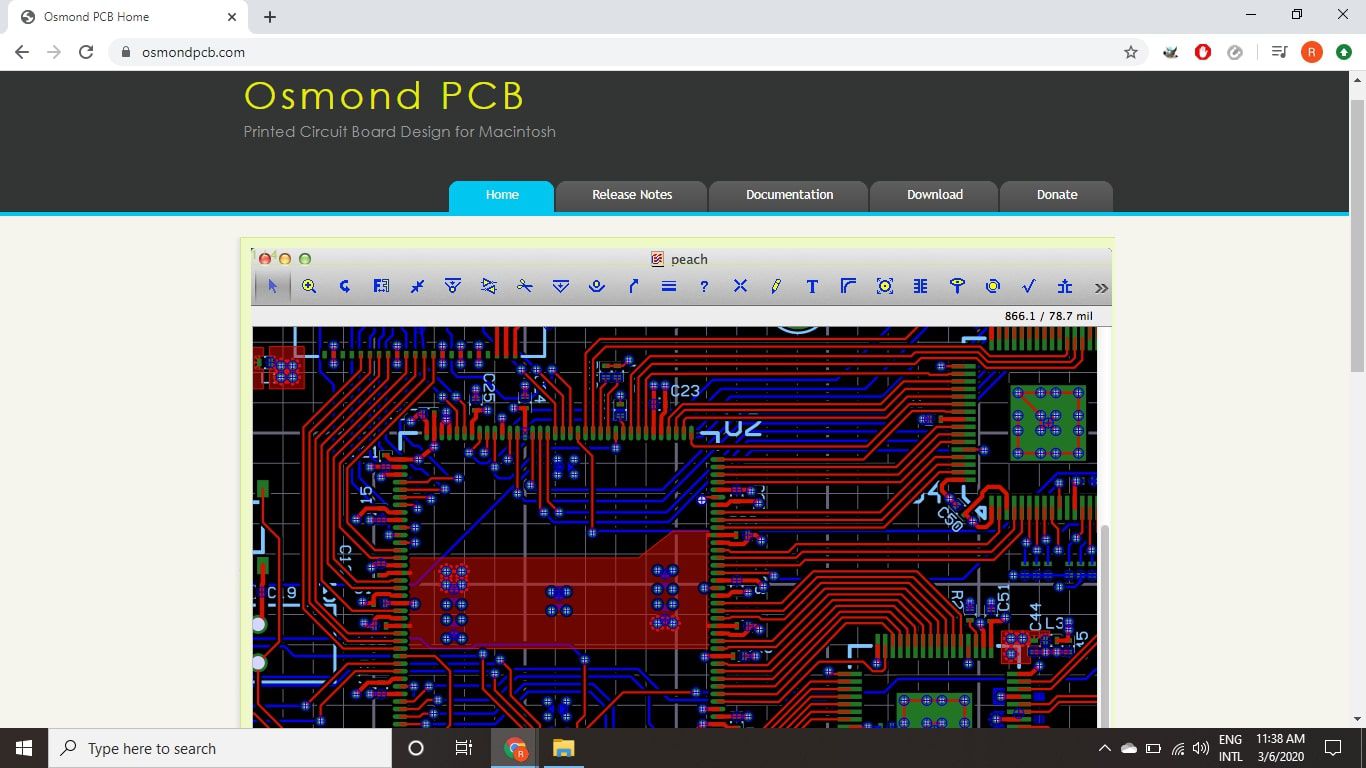Open File Explorer from the taskbar

click(x=564, y=748)
